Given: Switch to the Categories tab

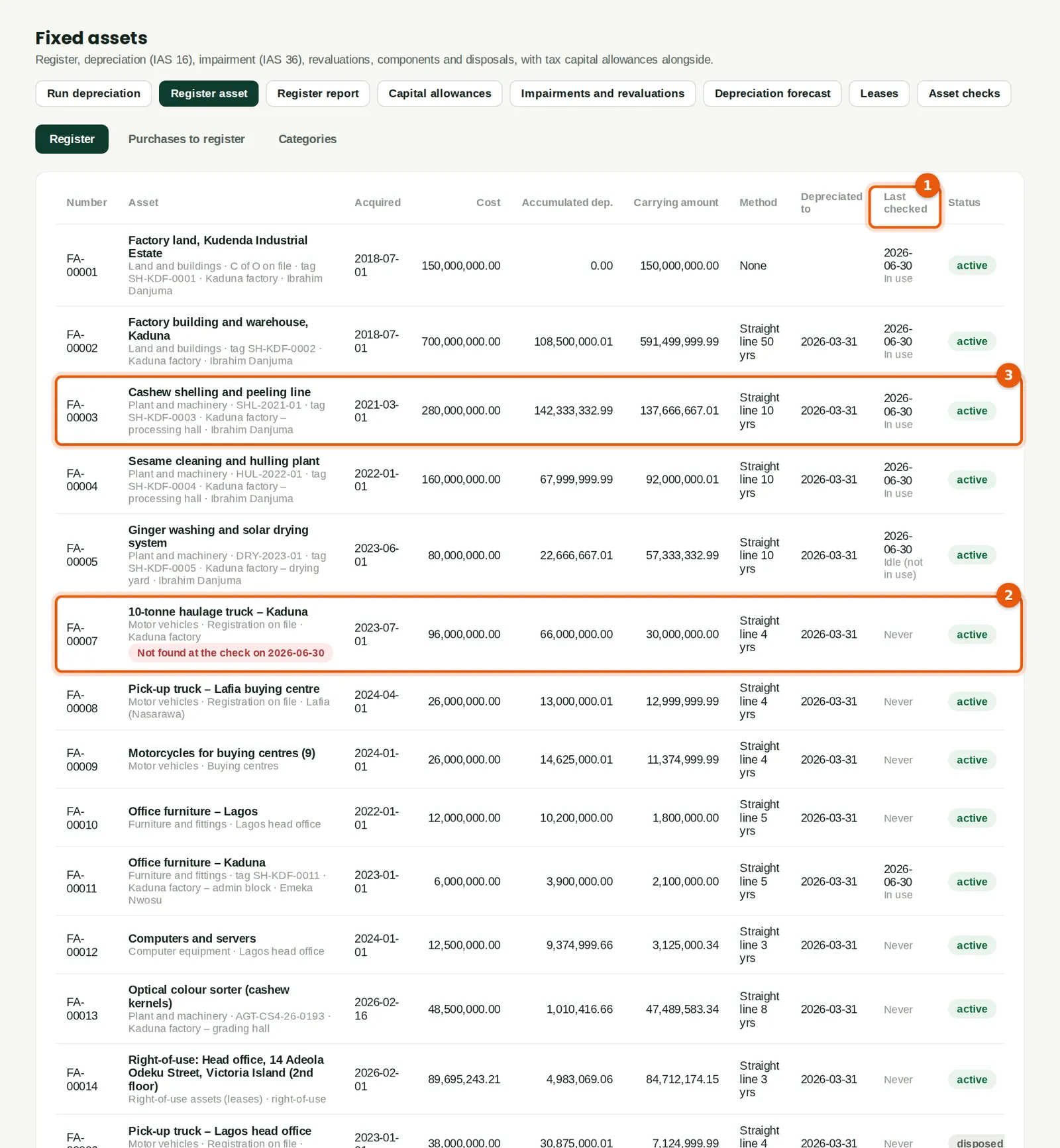Looking at the screenshot, I should (x=307, y=139).
